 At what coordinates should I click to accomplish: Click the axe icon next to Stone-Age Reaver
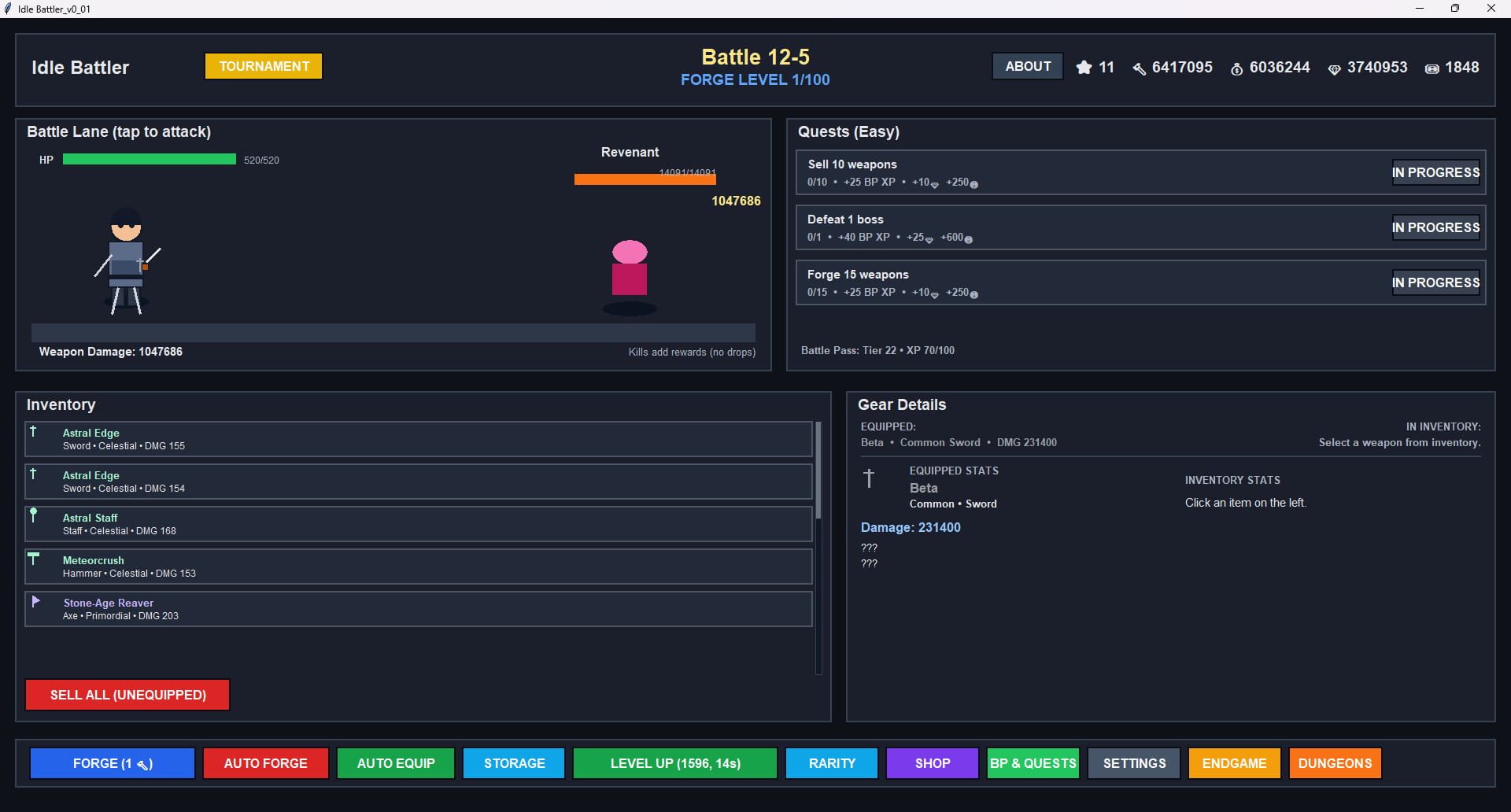[x=34, y=602]
